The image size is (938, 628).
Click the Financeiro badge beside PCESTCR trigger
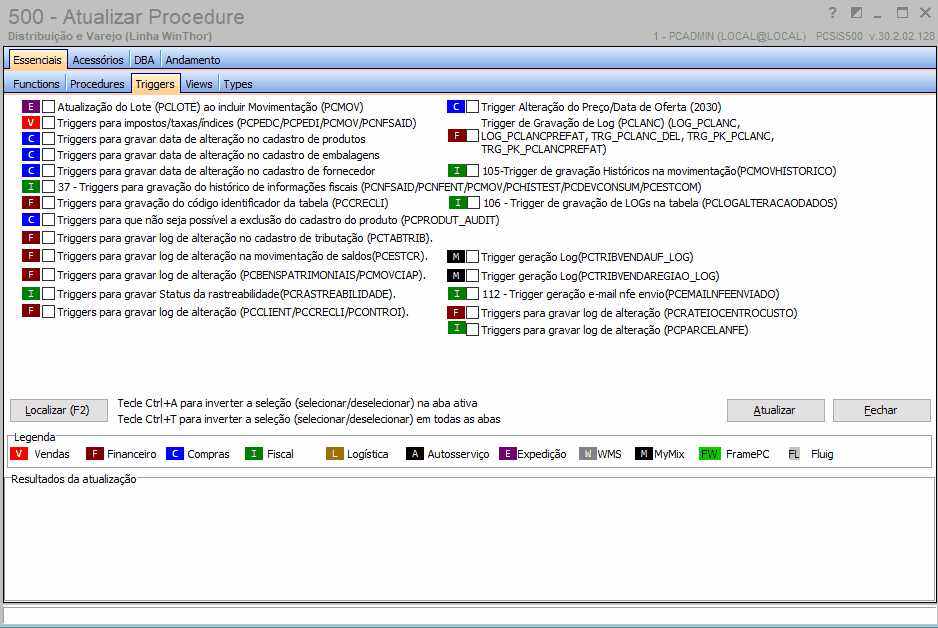pos(31,256)
